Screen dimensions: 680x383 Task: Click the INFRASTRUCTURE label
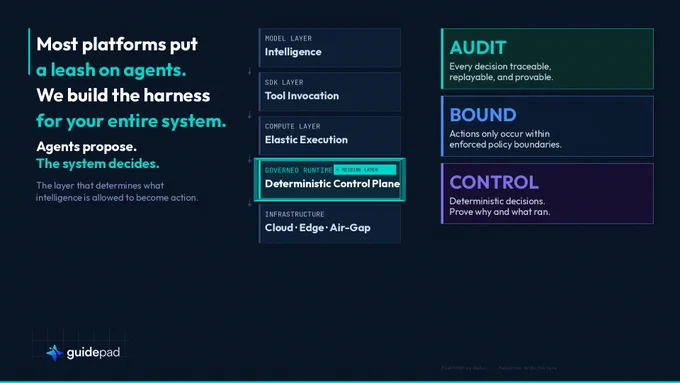(294, 214)
